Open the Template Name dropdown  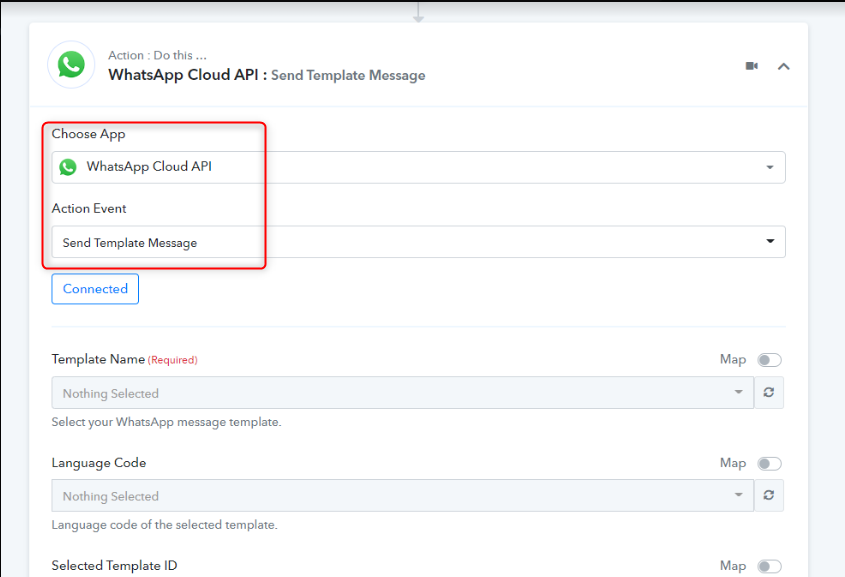[x=402, y=393]
